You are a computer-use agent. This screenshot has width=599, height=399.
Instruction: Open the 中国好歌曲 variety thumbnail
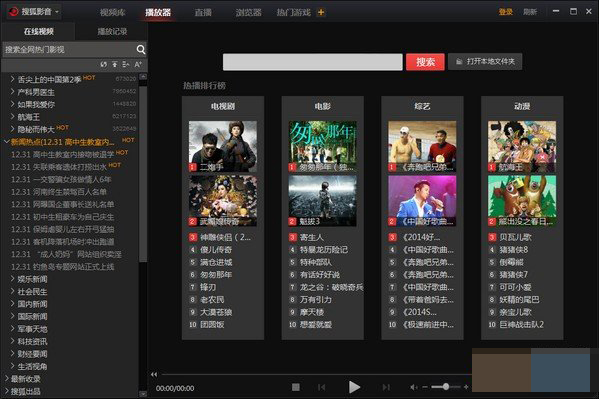click(422, 201)
